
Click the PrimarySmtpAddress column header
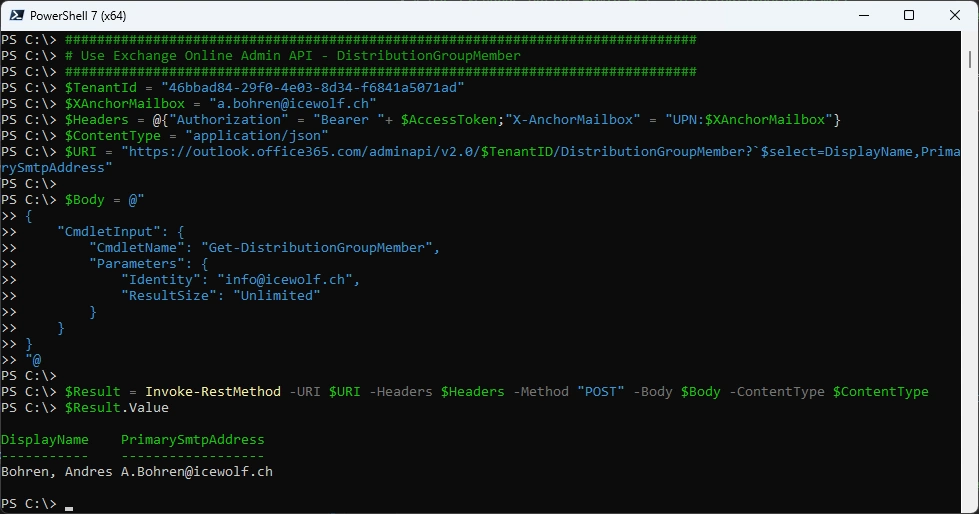pyautogui.click(x=192, y=439)
